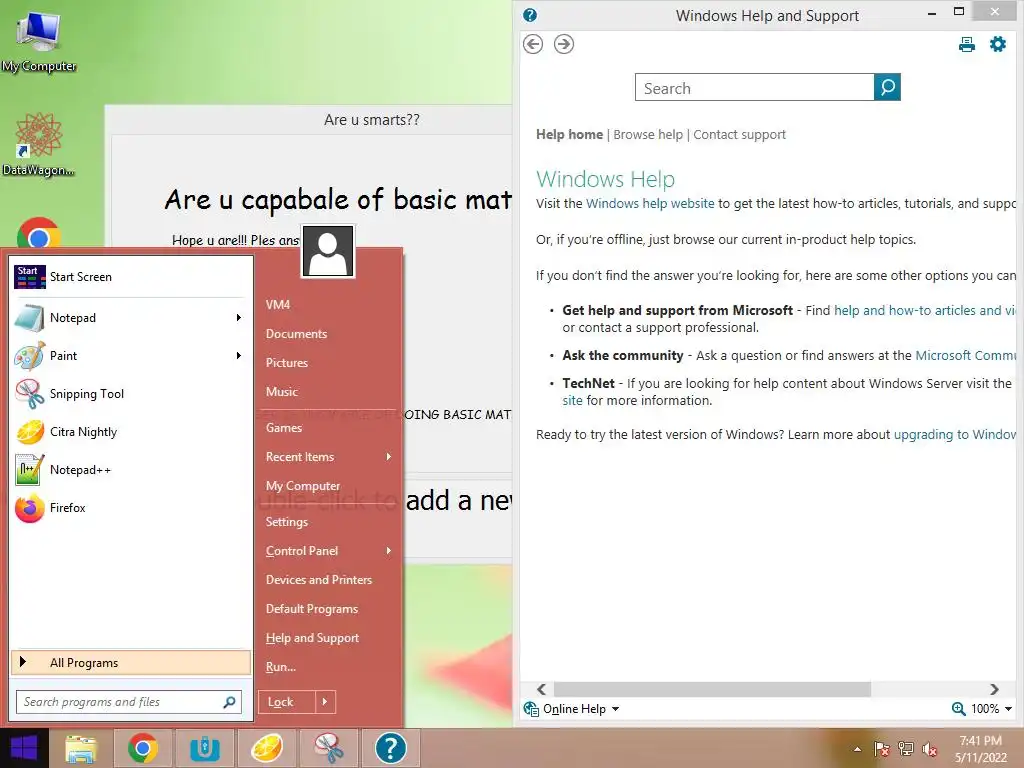Expand All Programs list
This screenshot has width=1024, height=768.
pos(131,663)
